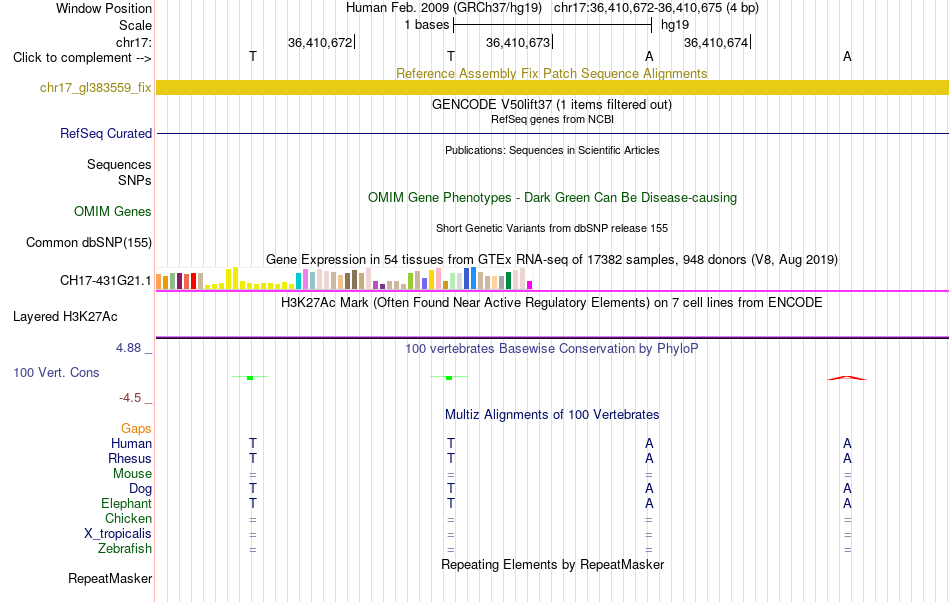Viewport: 950px width, 602px height.
Task: Open 100 vertebrates Basewise Conservation by PhyloP
Action: (551, 349)
